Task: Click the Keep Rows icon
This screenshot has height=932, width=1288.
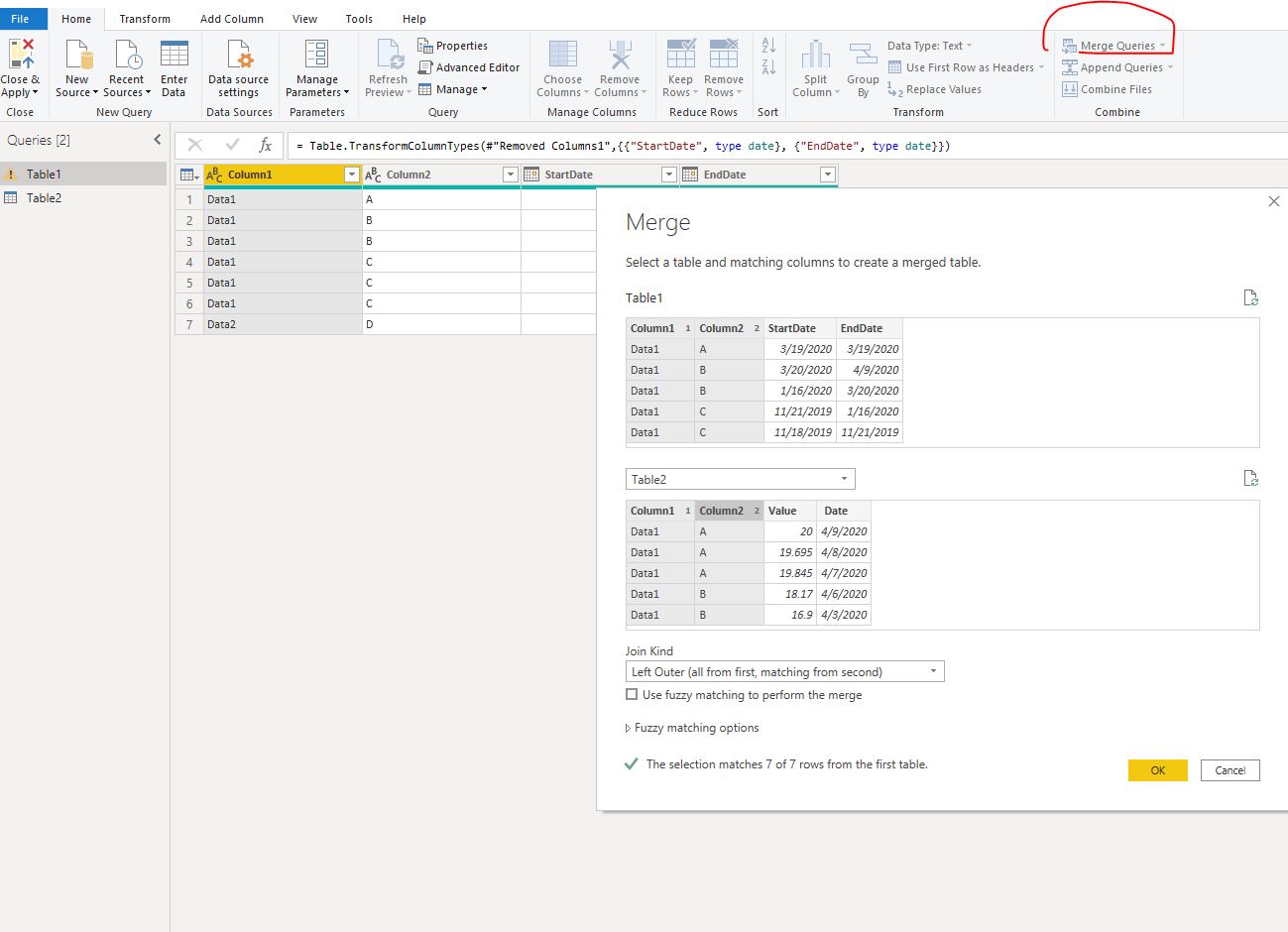Action: 681,54
